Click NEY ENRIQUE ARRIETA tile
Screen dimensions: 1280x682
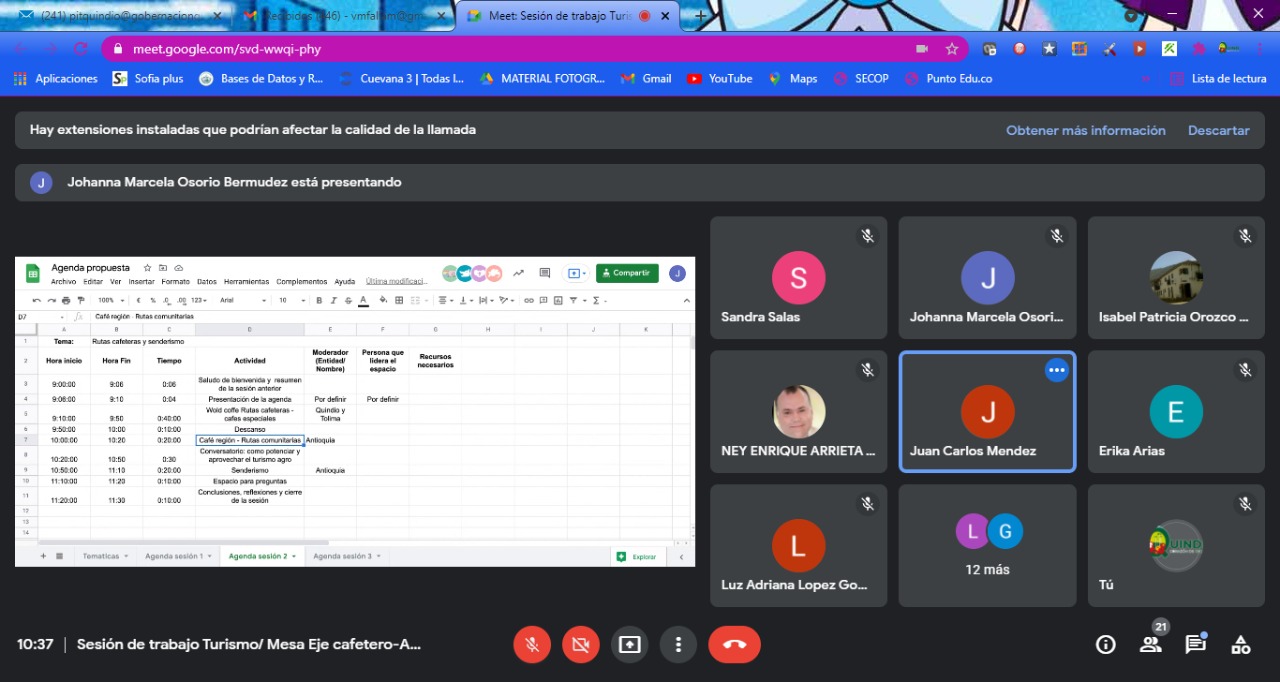tap(799, 411)
